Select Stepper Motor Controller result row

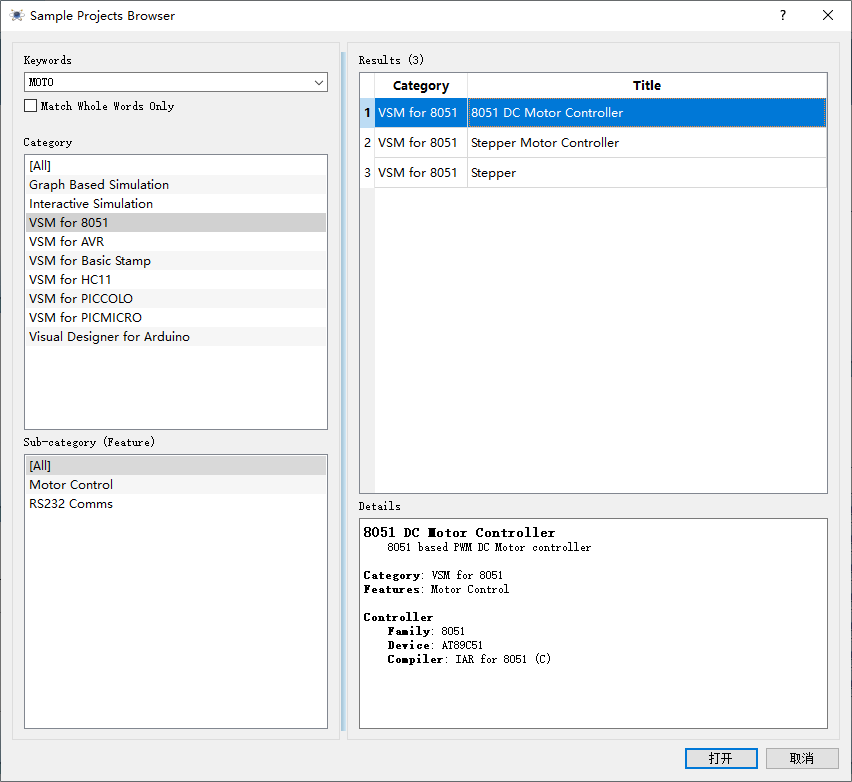(x=545, y=143)
